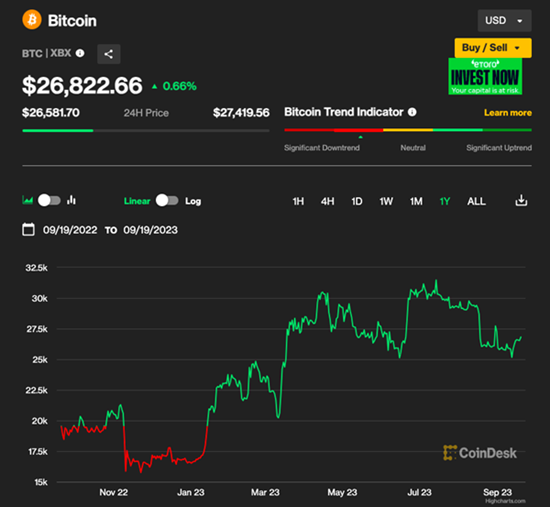Select the area chart icon

(x=28, y=200)
